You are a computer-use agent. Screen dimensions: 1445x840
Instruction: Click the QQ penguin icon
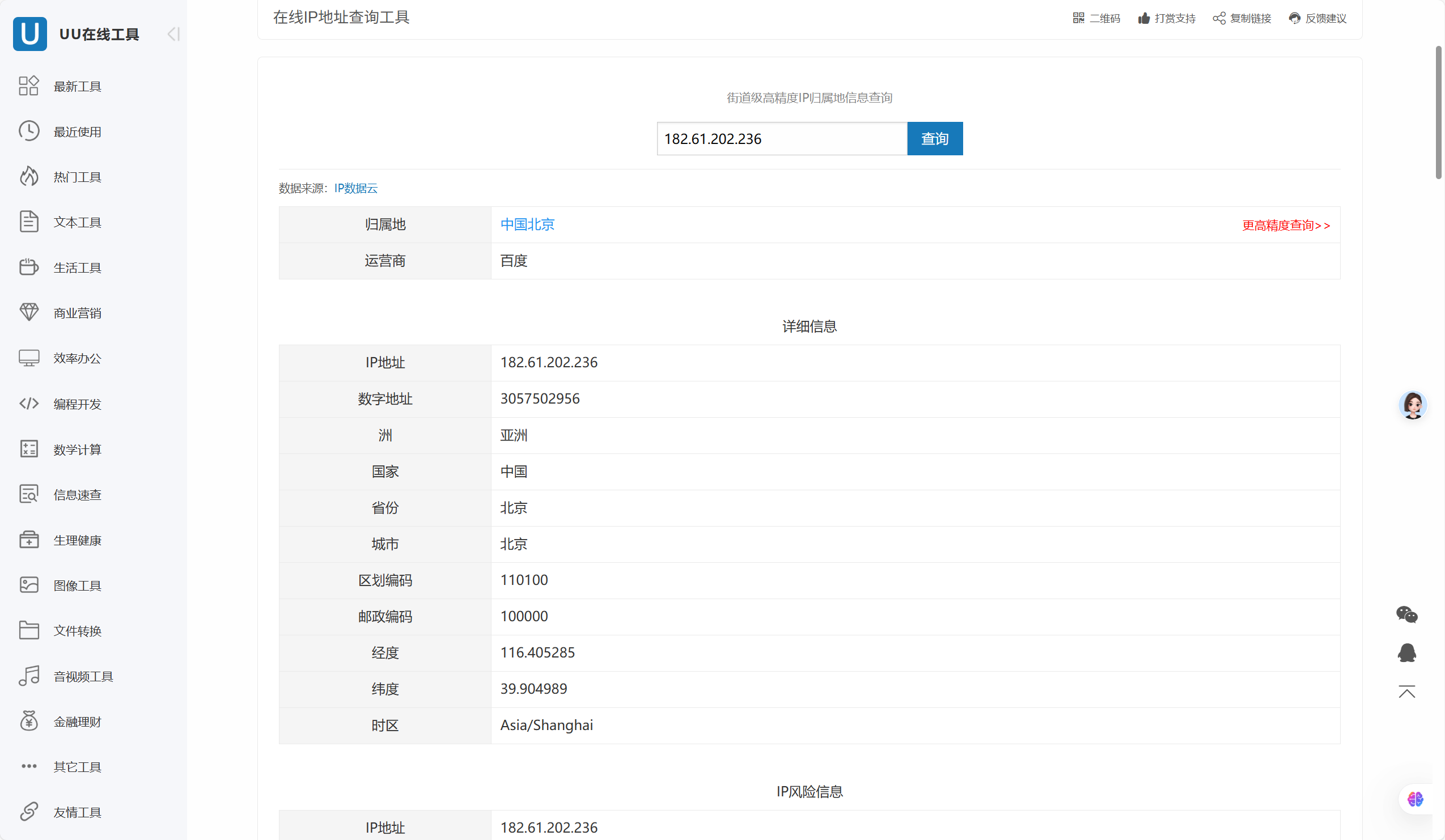[1406, 652]
